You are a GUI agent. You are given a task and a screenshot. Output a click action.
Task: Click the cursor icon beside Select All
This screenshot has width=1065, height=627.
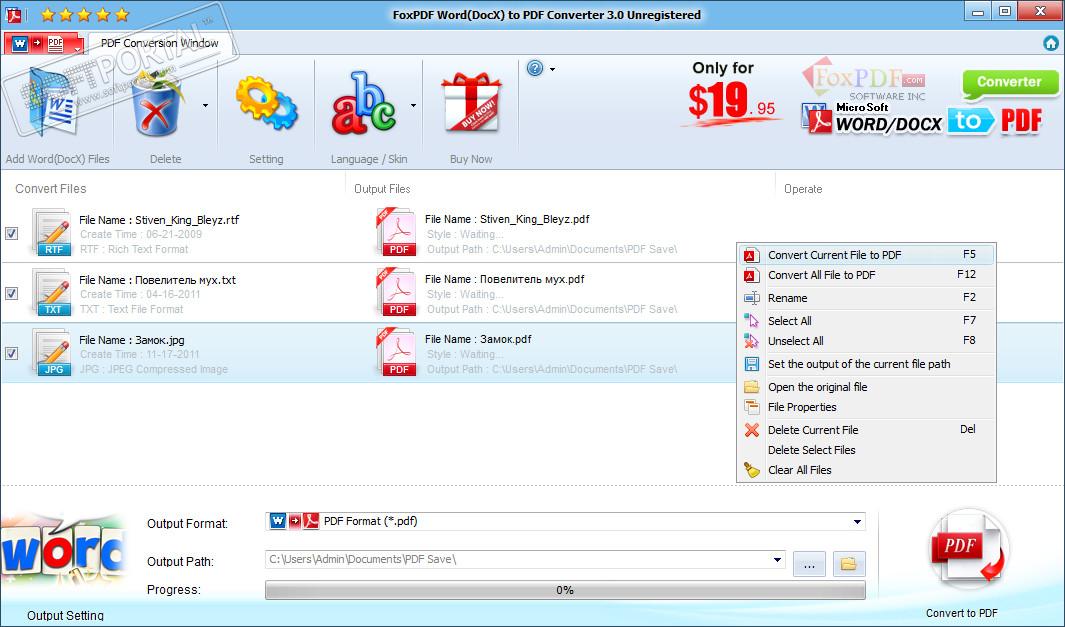point(751,321)
